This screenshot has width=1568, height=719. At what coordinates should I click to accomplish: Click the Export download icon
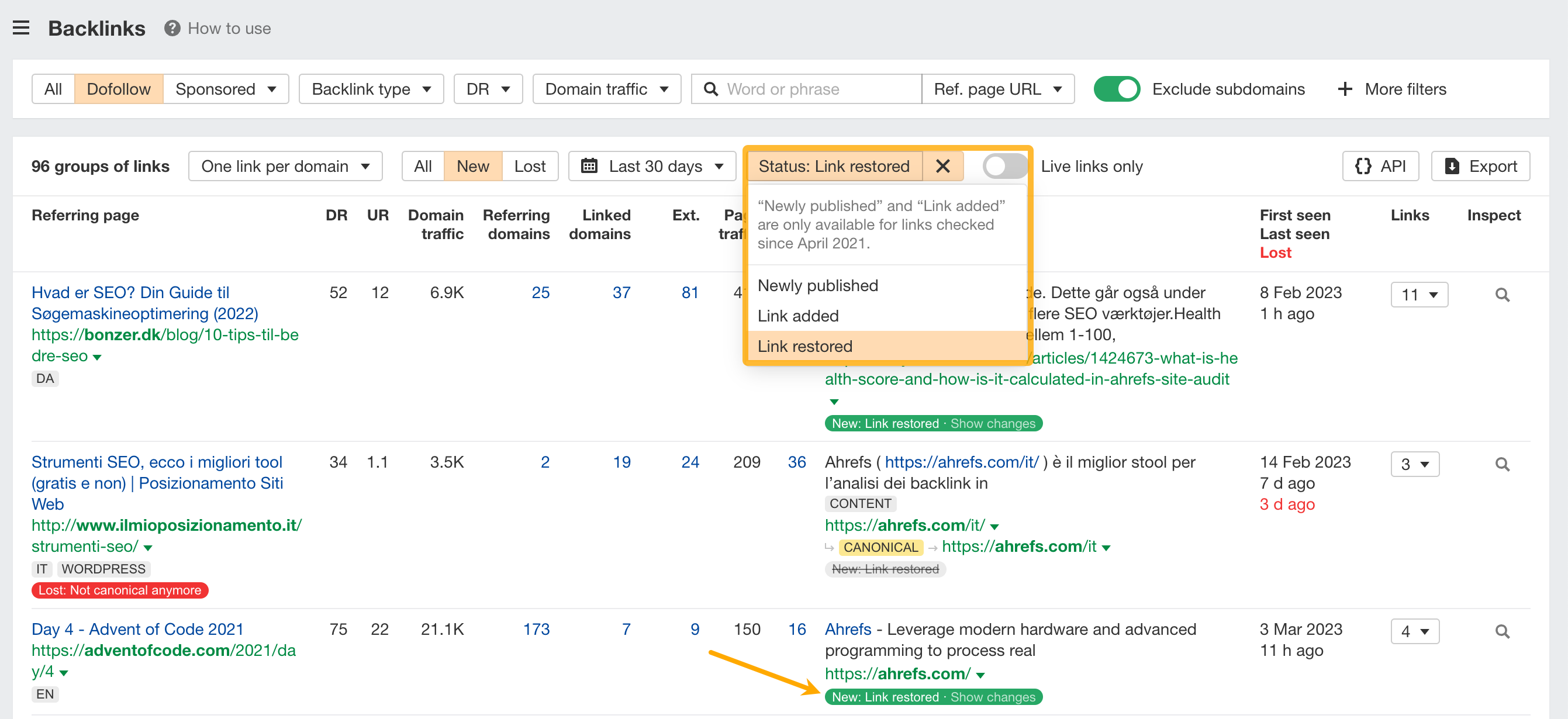[x=1452, y=166]
